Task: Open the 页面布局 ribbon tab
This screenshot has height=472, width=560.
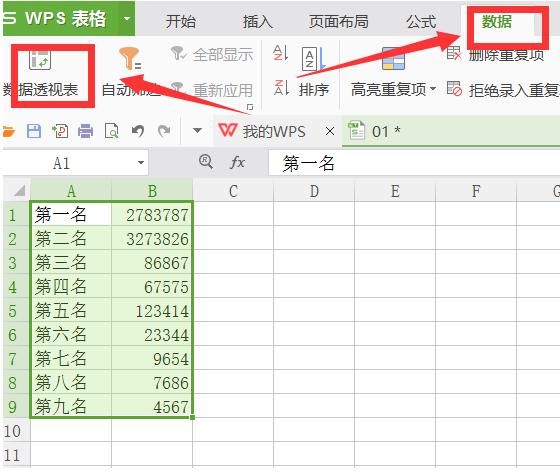Action: coord(339,21)
